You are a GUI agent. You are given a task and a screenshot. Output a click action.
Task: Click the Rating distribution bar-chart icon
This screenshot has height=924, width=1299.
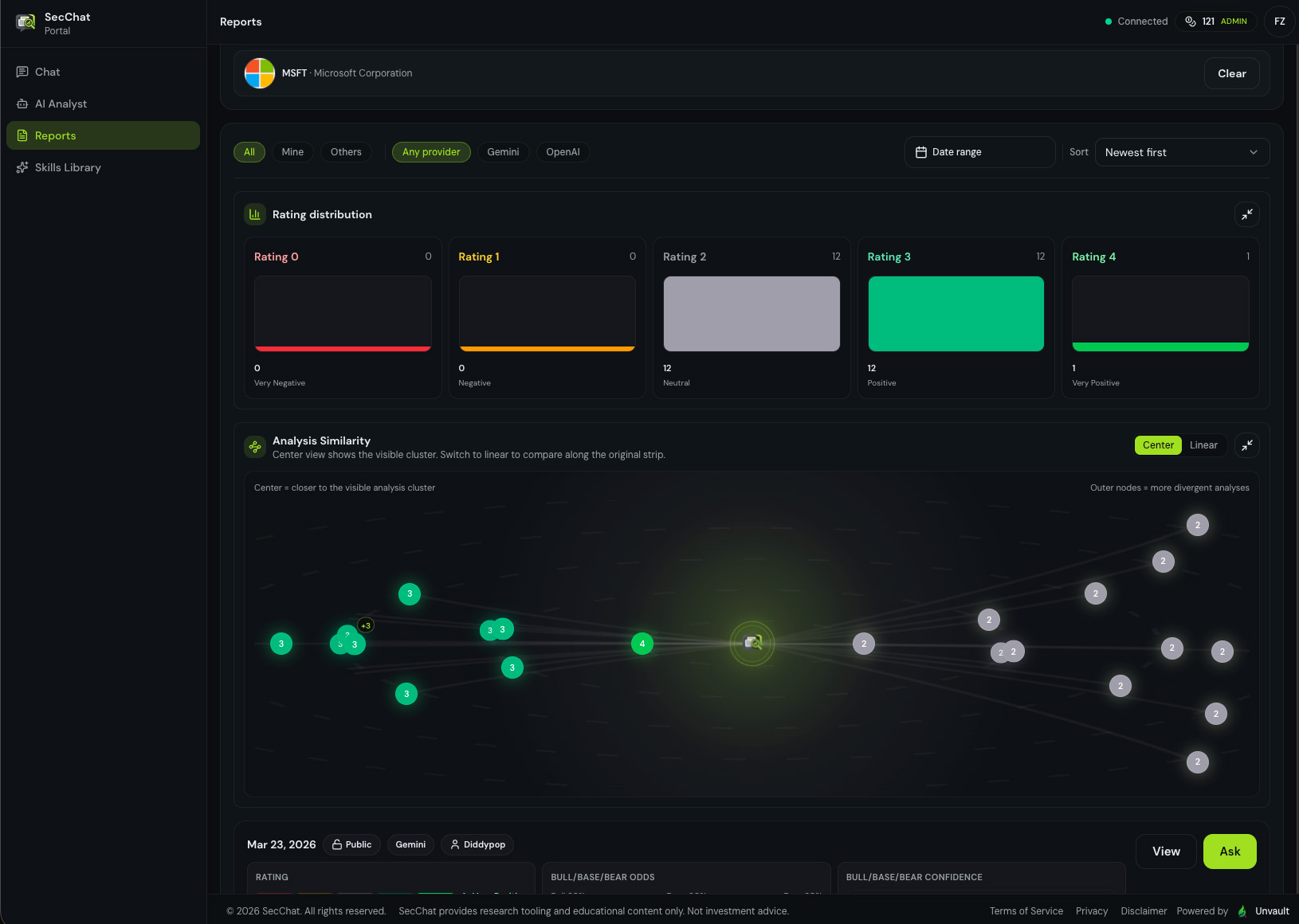(254, 213)
